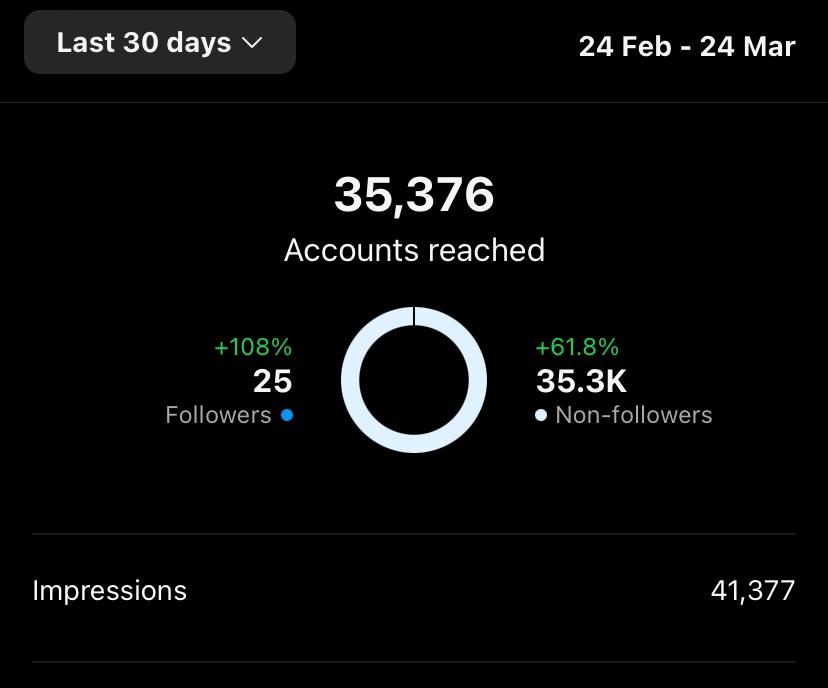The image size is (828, 688).
Task: Click the +108% followers growth indicator
Action: 253,347
